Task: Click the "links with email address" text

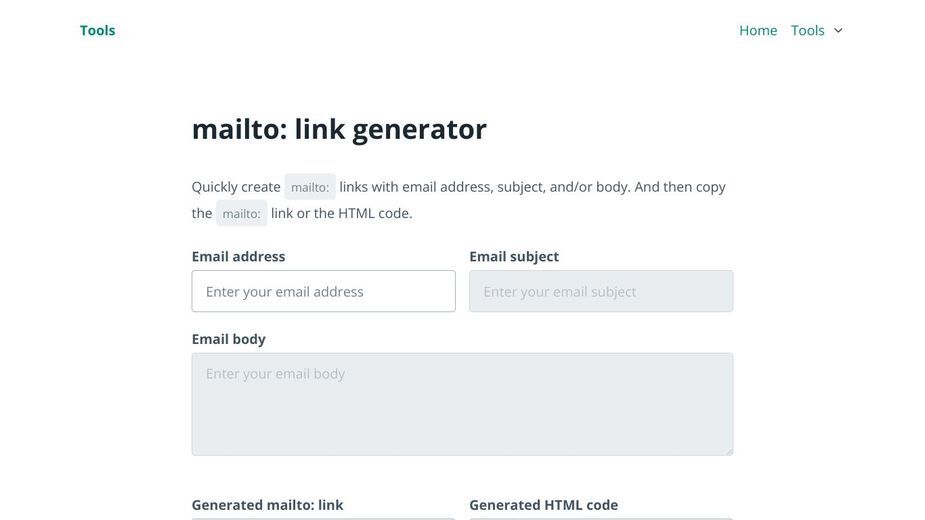Action: click(416, 187)
